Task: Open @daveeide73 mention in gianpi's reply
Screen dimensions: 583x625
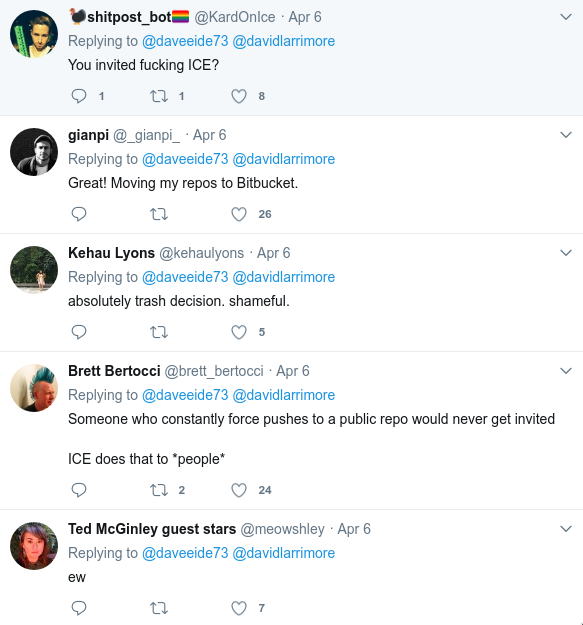Action: 185,159
